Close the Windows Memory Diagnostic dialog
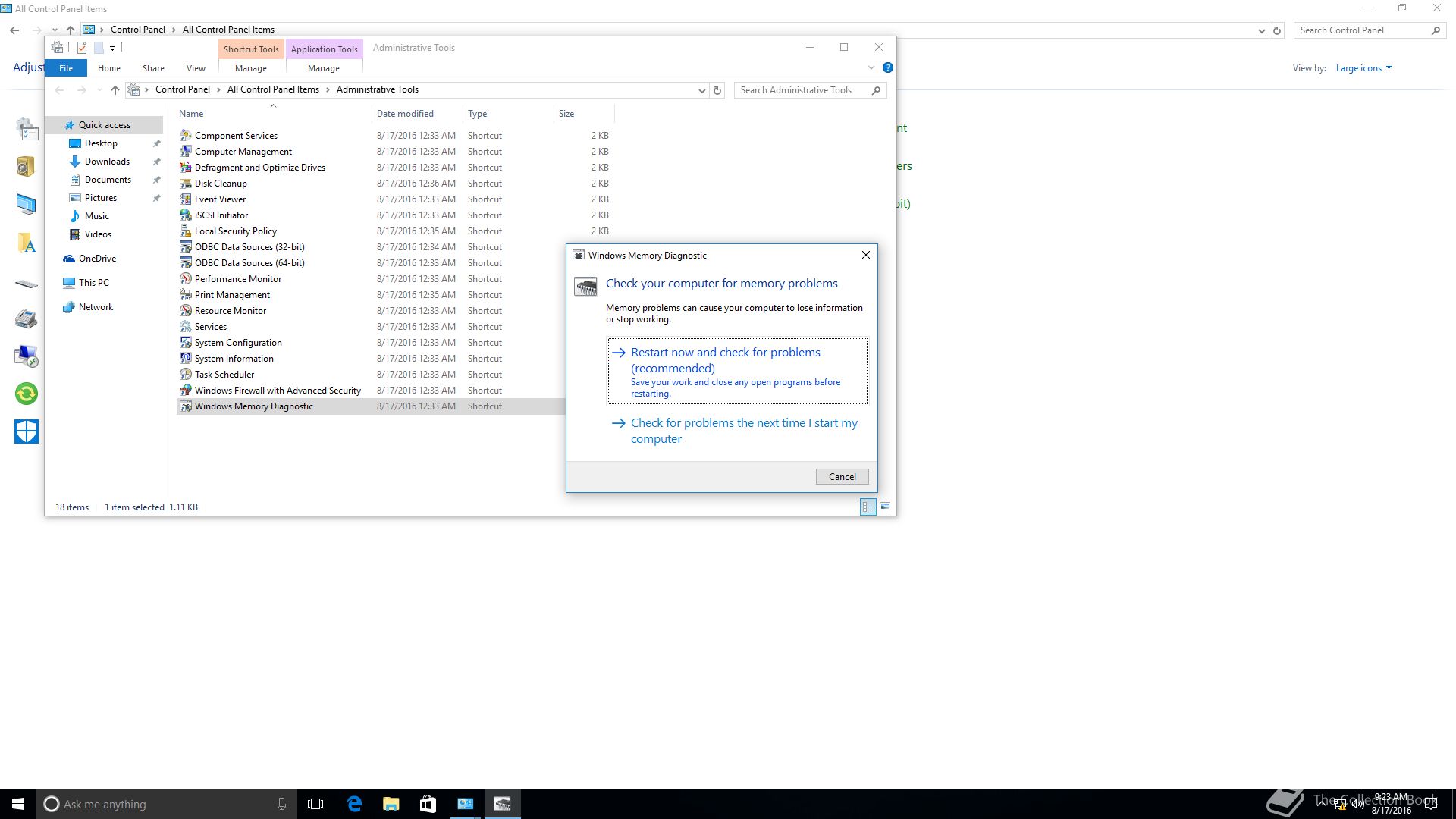Viewport: 1456px width, 819px height. pyautogui.click(x=865, y=255)
